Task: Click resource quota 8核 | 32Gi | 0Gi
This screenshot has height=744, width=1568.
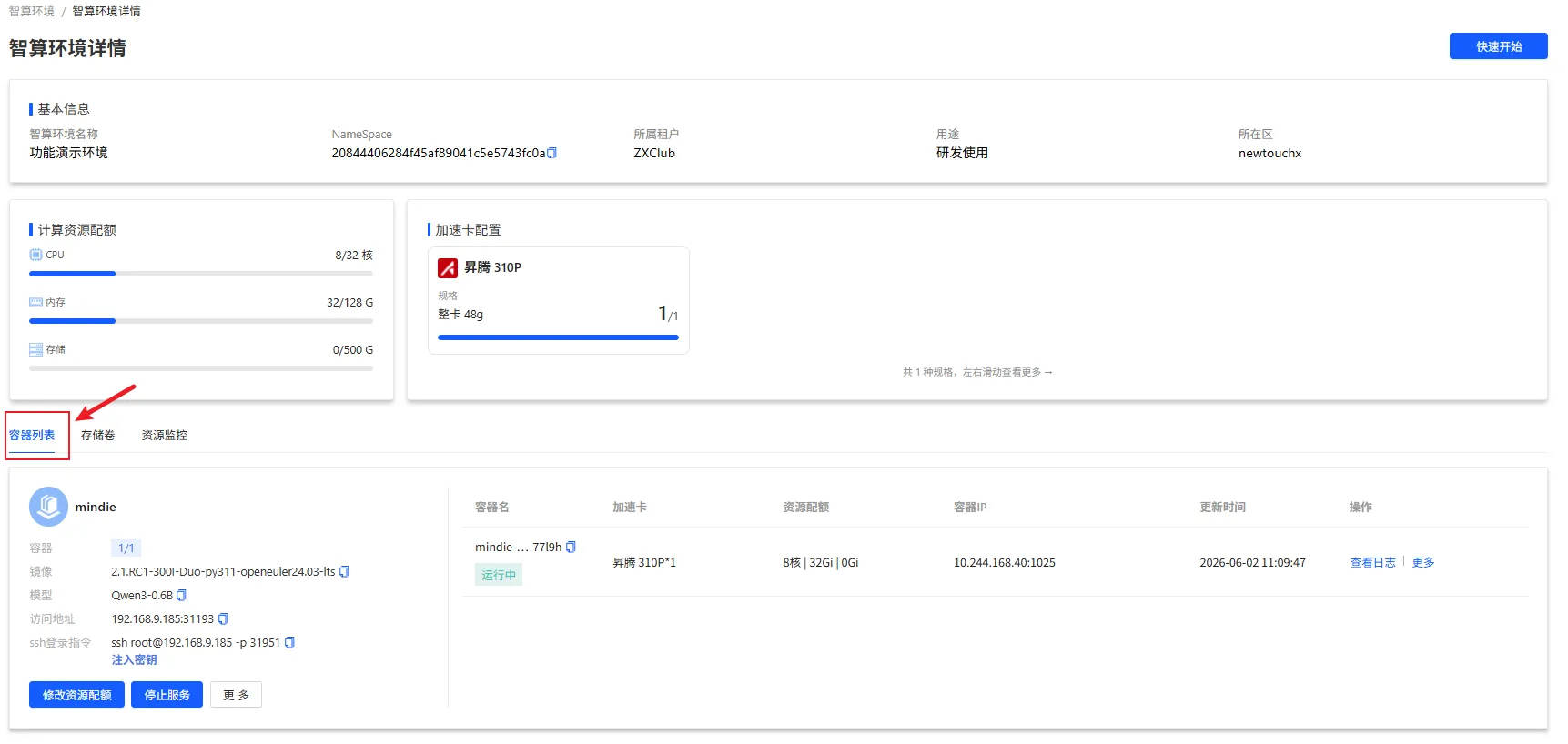Action: coord(820,563)
